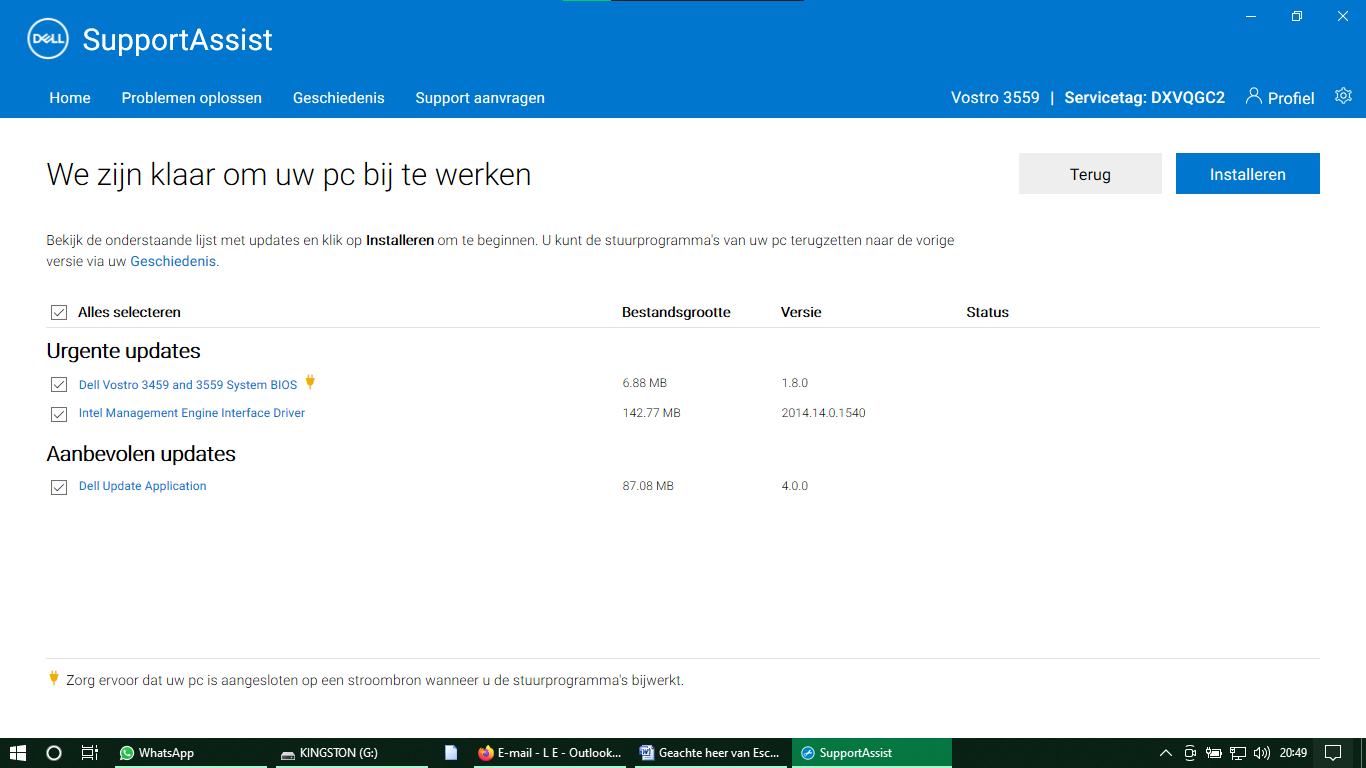Open Intel Management Engine Interface Driver link
Screen dimensions: 1366x768
[x=192, y=413]
